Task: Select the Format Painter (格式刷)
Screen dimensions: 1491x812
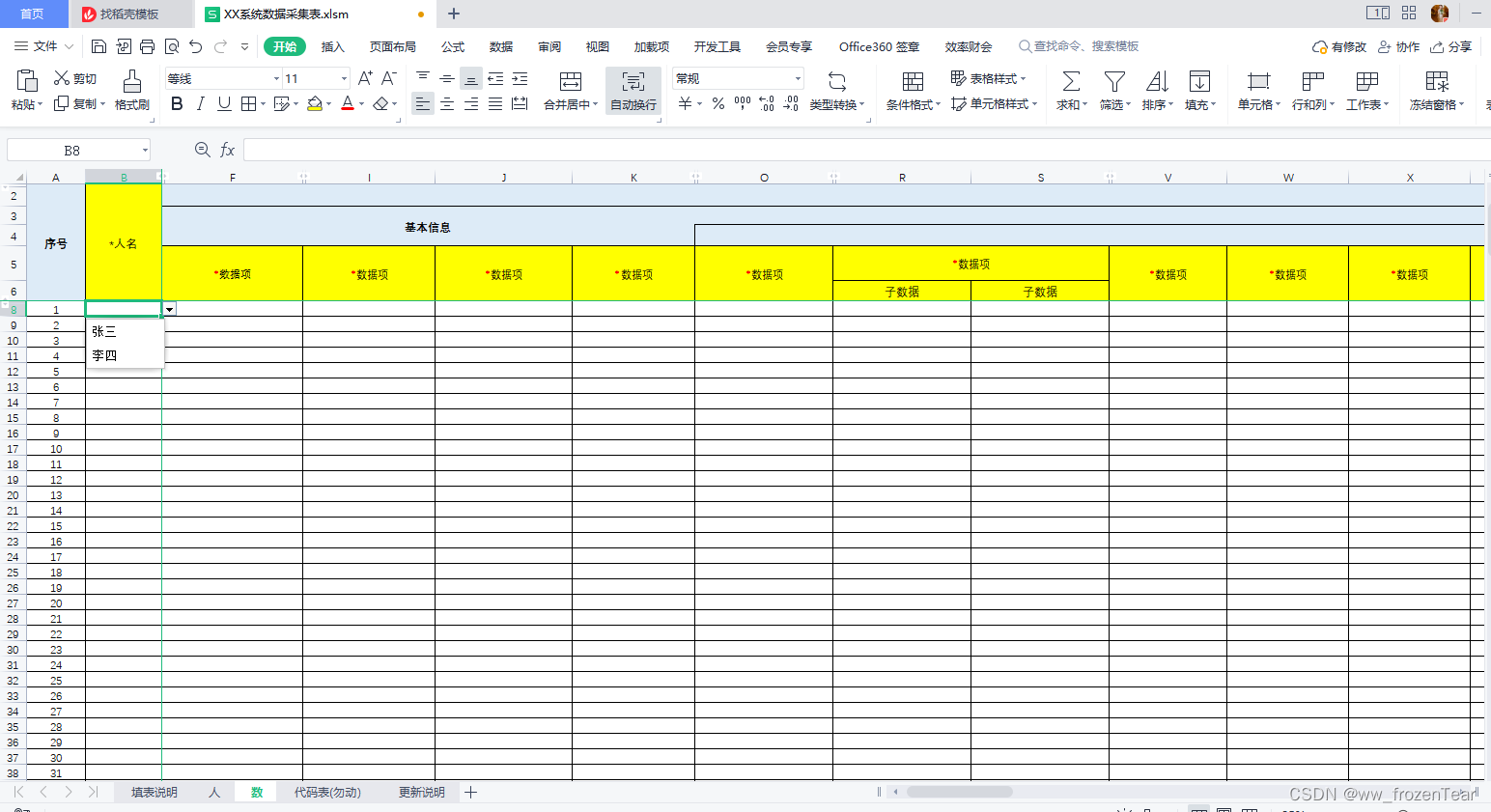Action: pos(132,90)
